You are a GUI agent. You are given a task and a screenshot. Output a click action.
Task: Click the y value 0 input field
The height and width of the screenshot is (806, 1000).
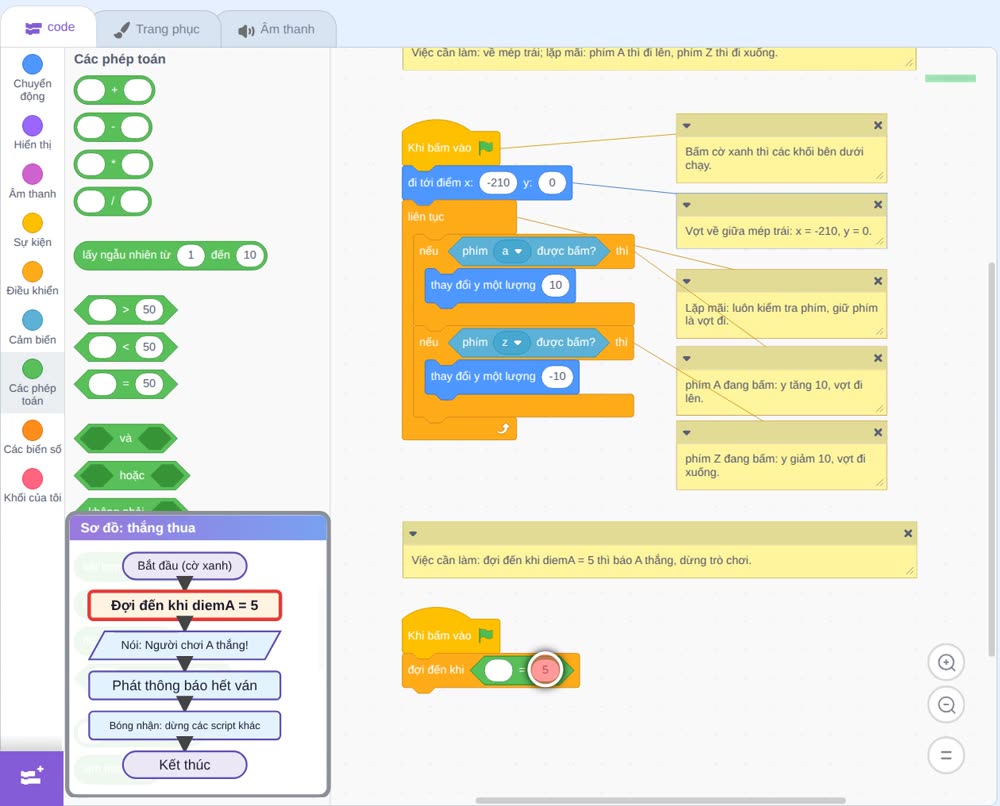552,183
